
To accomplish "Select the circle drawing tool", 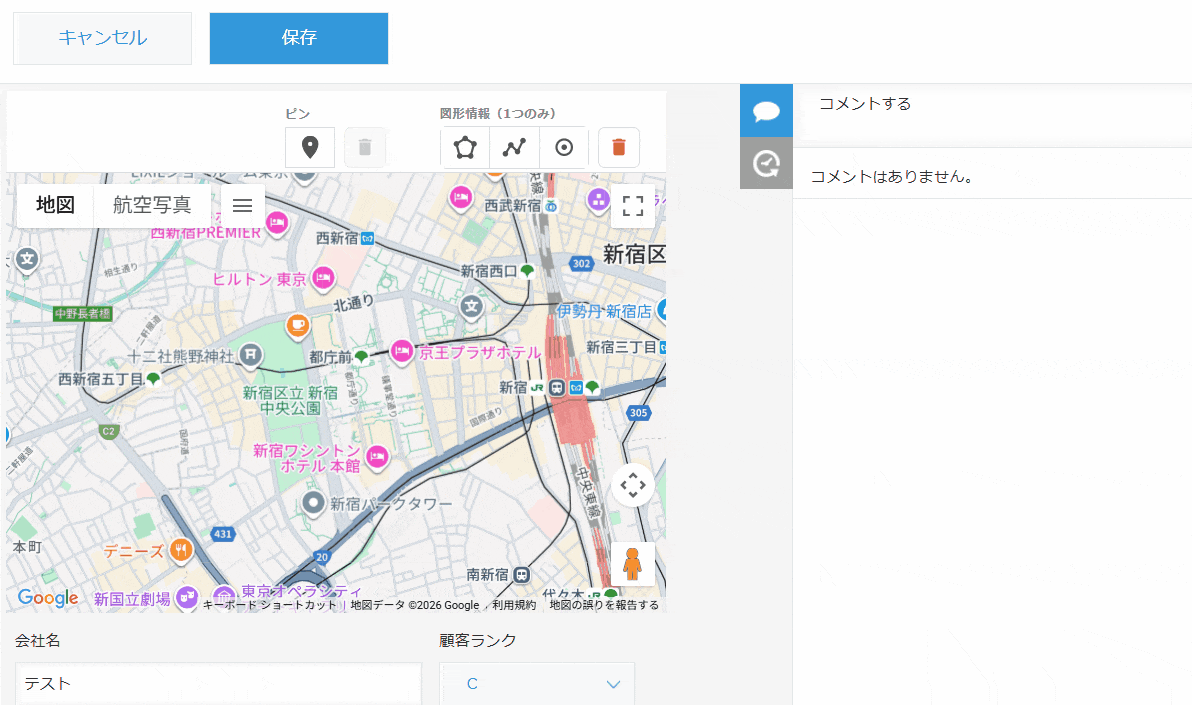I will point(564,147).
